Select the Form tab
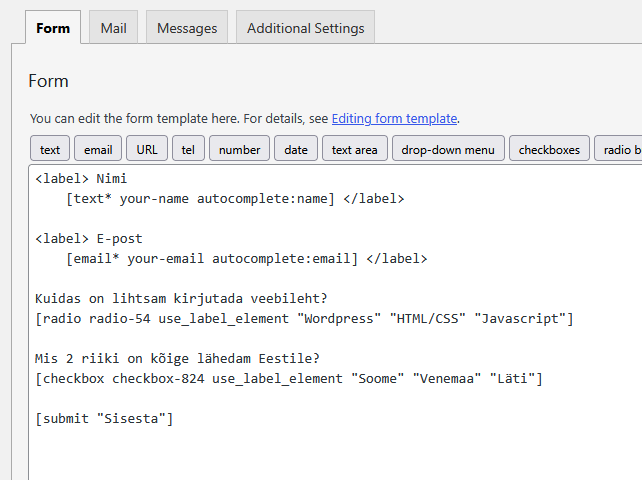The image size is (642, 480). pos(52,28)
